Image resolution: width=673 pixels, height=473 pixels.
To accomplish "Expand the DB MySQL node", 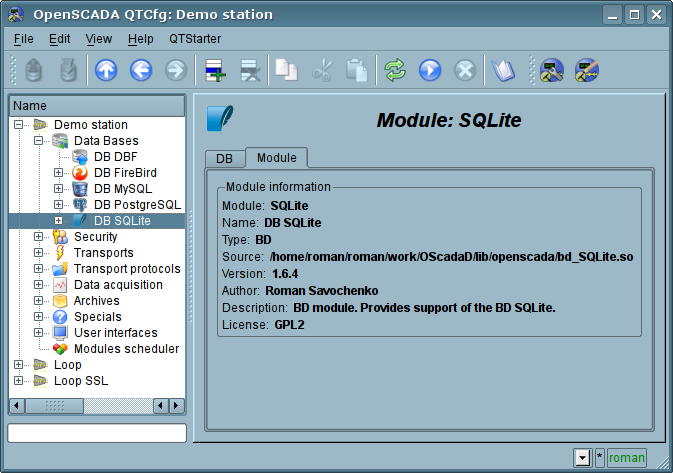I will [x=58, y=189].
